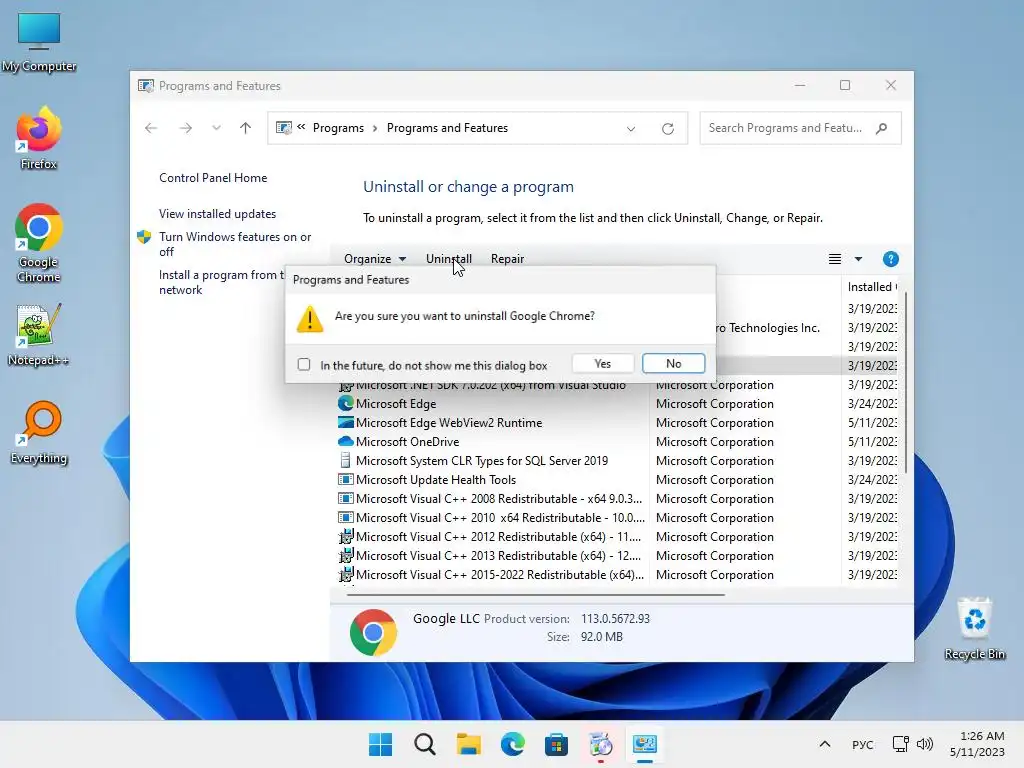Click the OneDrive cloud icon in list
Viewport: 1024px width, 768px height.
click(345, 441)
